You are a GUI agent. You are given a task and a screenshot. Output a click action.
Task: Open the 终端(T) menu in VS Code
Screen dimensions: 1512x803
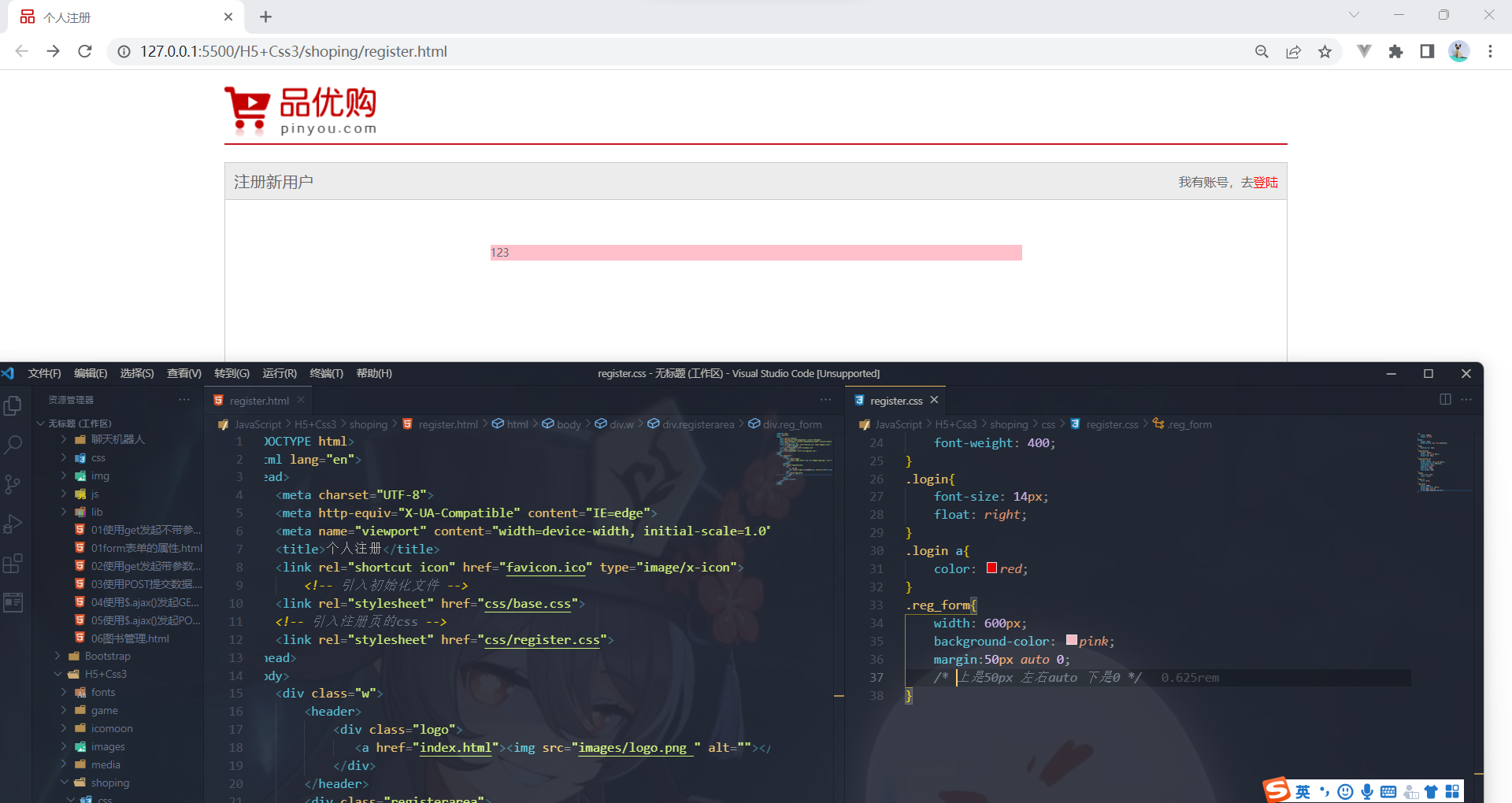[x=326, y=373]
